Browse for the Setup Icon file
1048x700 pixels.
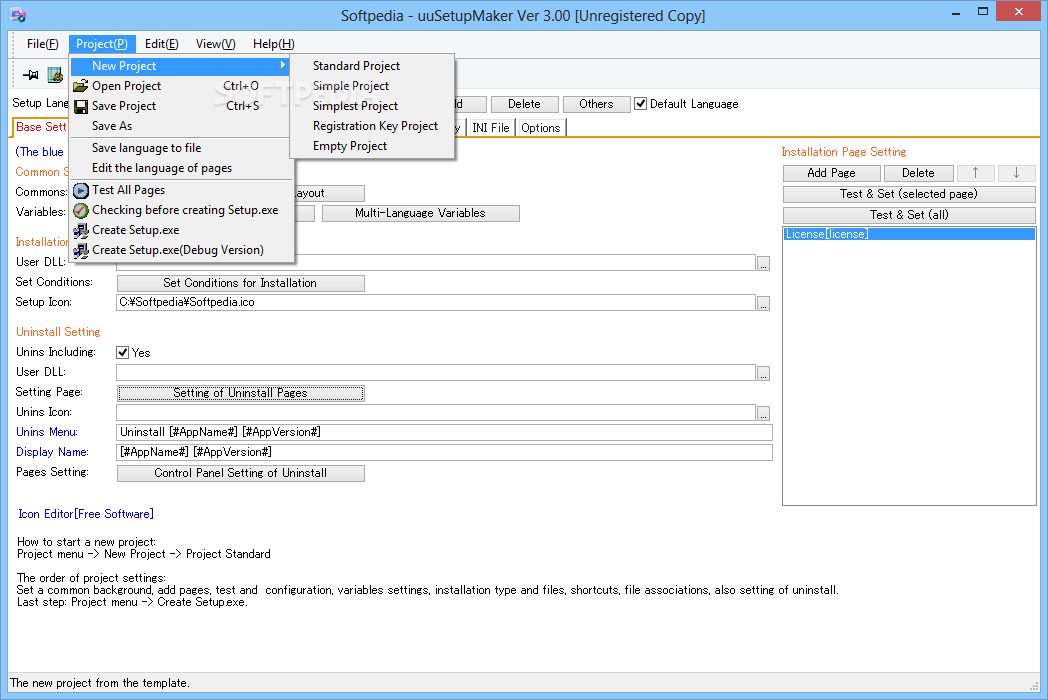[763, 304]
